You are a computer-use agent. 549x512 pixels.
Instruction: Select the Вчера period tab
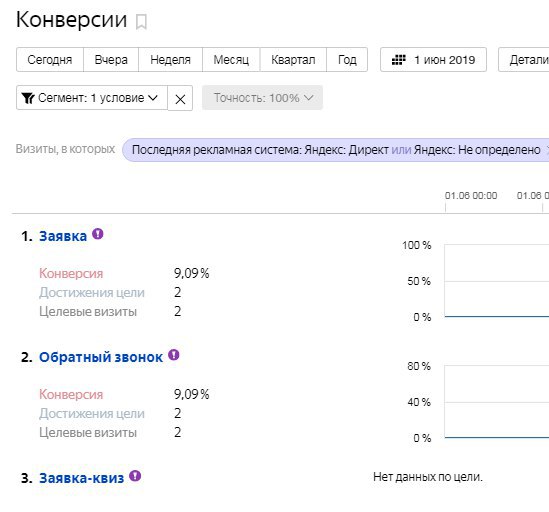[x=111, y=60]
